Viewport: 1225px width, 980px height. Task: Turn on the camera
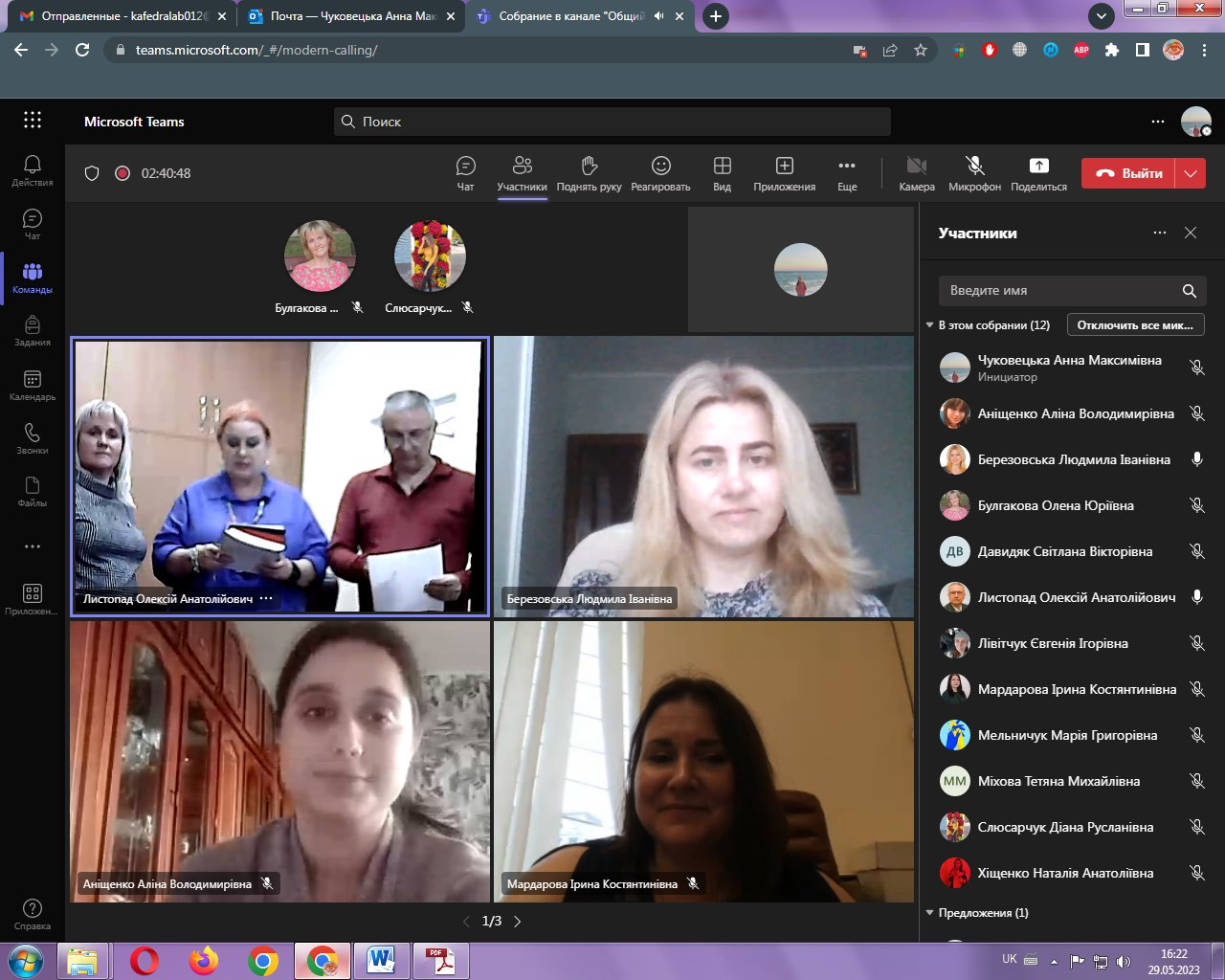(x=917, y=173)
